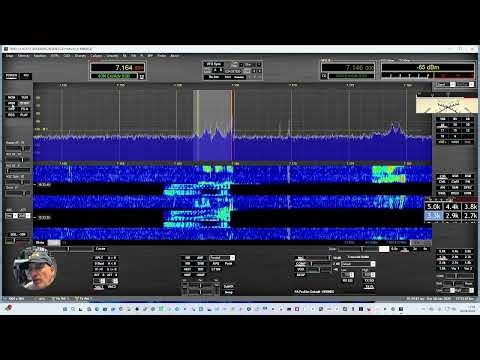
Task: Click the circular webcam overlay
Action: click(x=34, y=268)
